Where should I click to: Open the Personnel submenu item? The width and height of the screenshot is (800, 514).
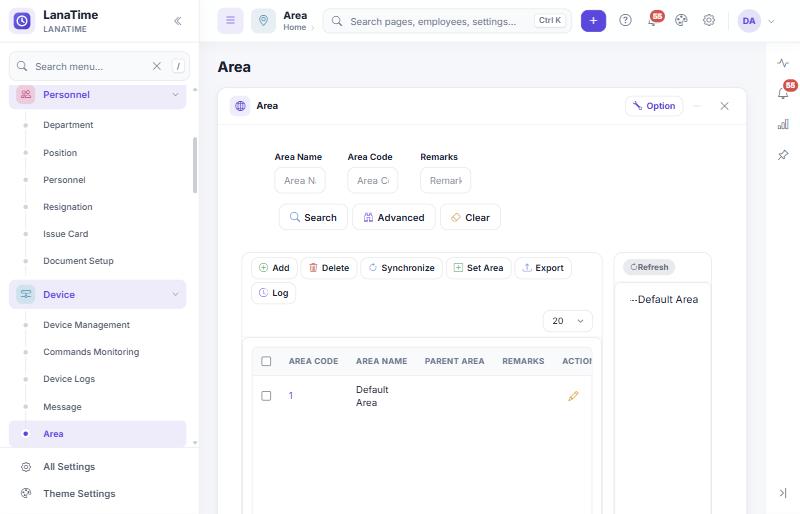[x=64, y=180]
